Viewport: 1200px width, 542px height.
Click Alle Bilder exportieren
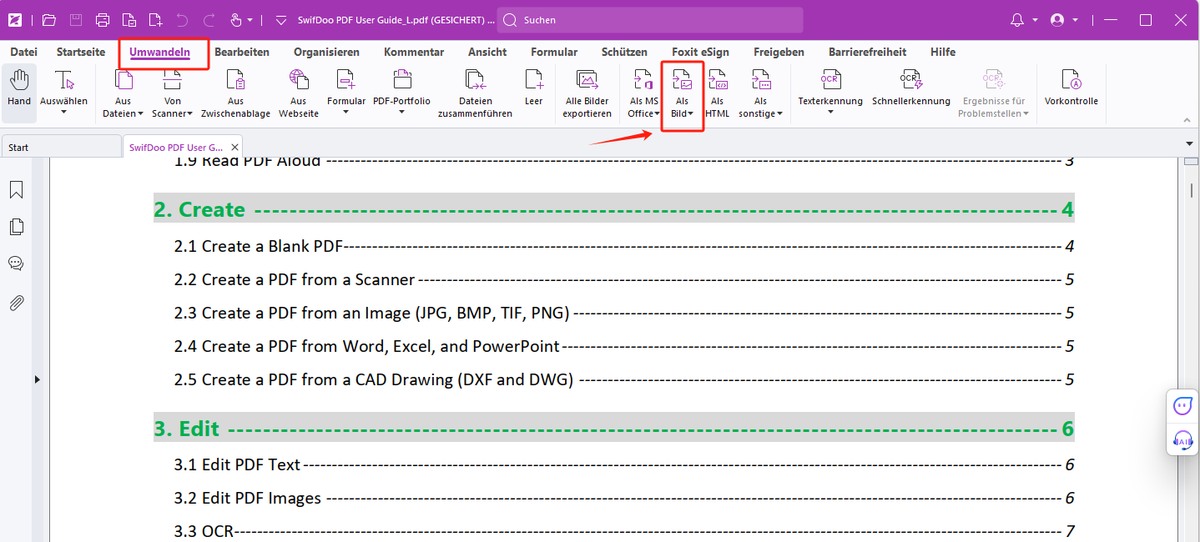point(587,95)
